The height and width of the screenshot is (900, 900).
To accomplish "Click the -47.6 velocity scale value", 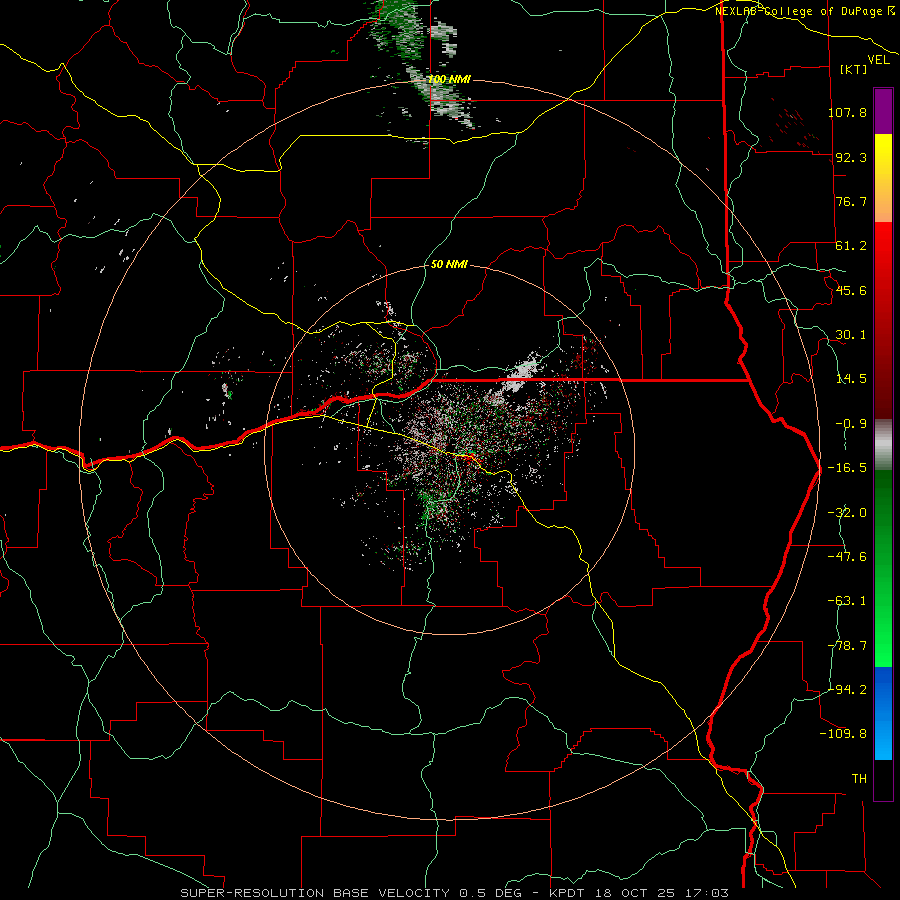I will click(847, 557).
